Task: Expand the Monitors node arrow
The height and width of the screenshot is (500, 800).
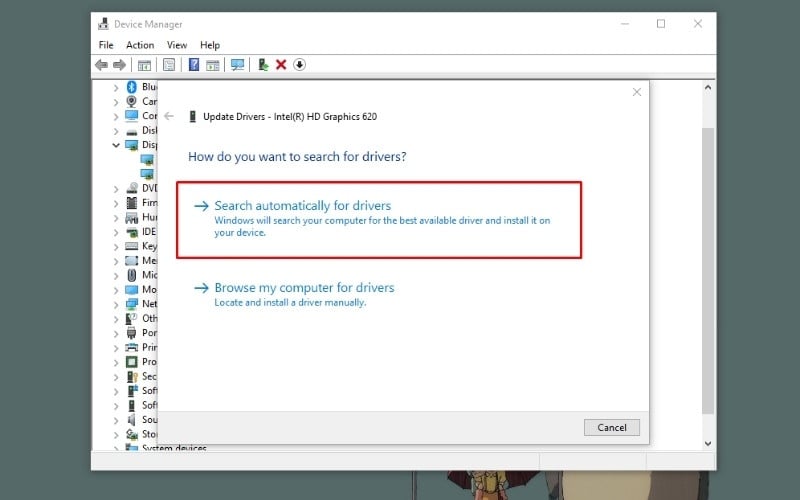Action: coord(116,290)
